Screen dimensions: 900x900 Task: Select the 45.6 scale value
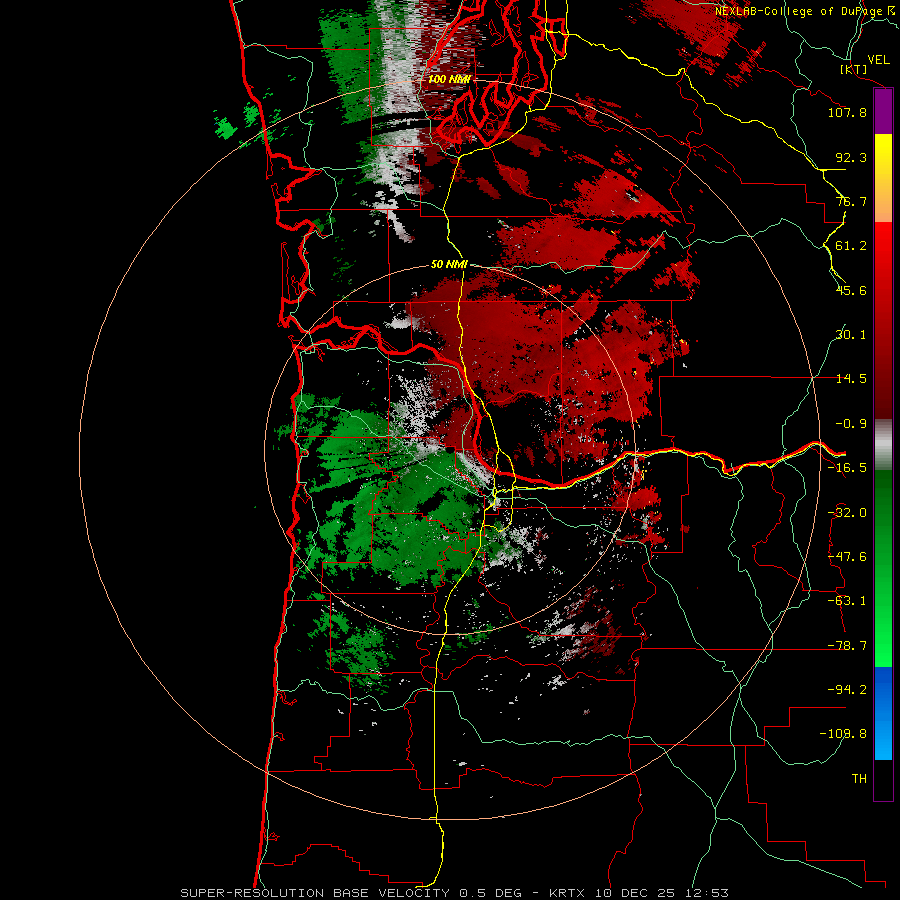coord(851,290)
